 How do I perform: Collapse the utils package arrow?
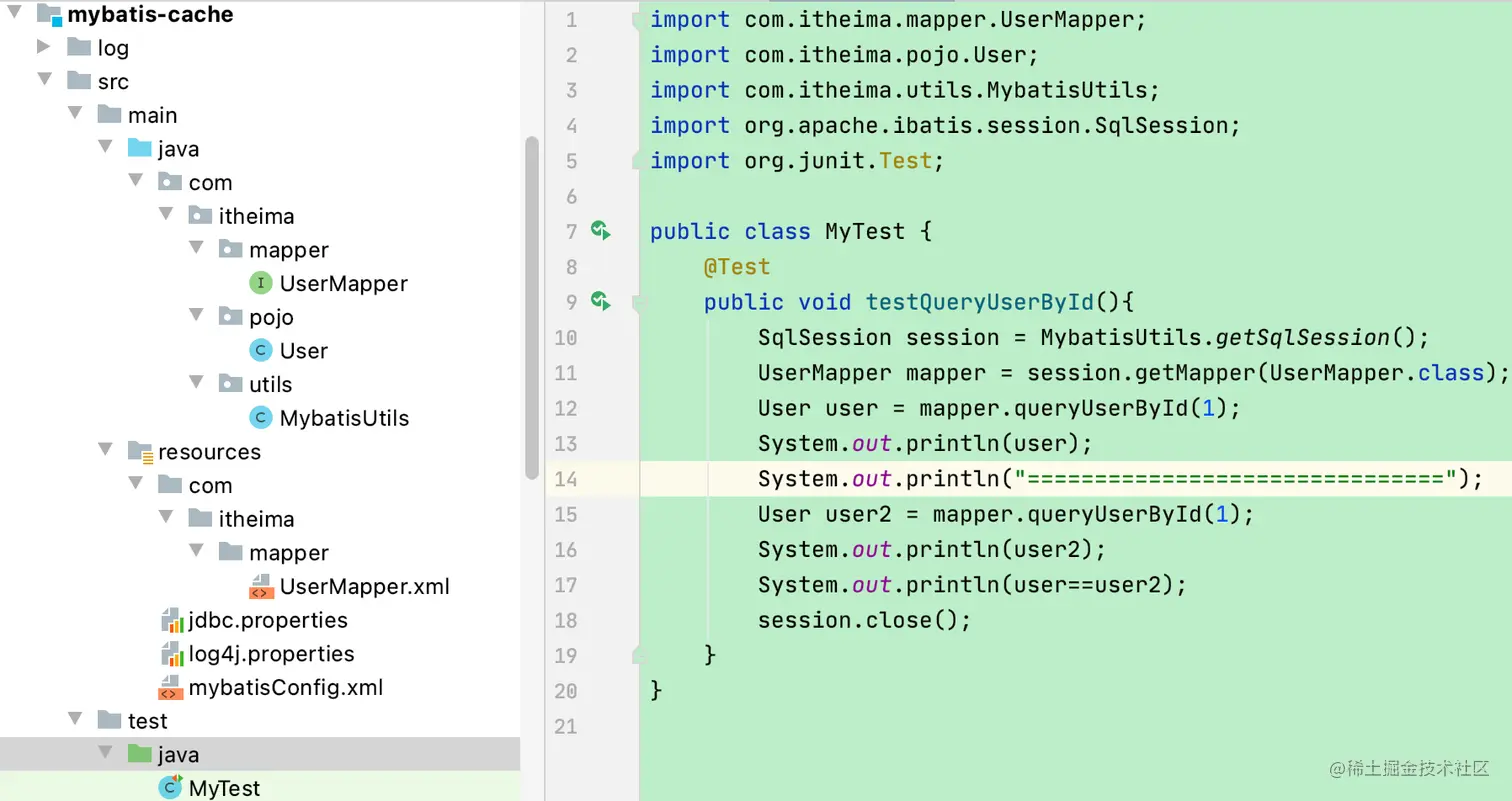coord(196,383)
